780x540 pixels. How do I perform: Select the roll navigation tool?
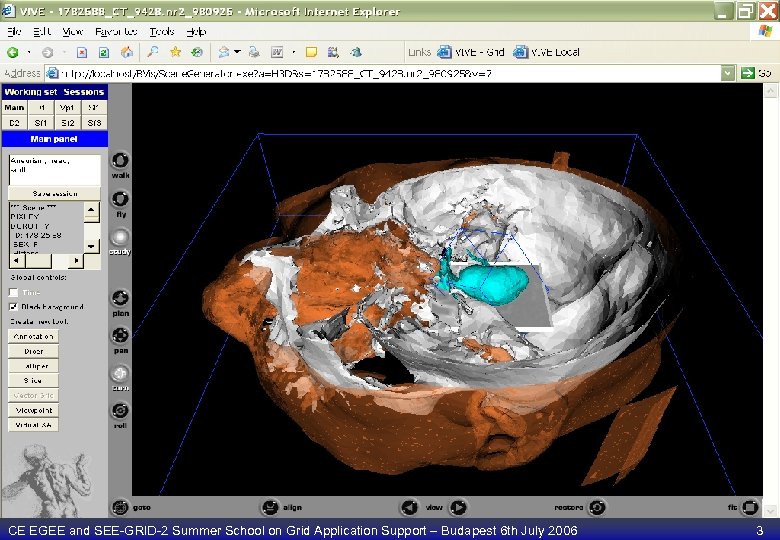pyautogui.click(x=120, y=411)
